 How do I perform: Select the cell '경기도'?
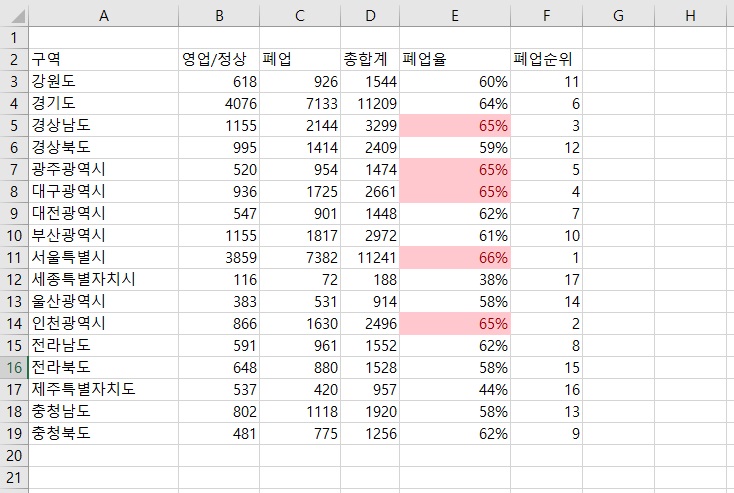click(x=103, y=103)
